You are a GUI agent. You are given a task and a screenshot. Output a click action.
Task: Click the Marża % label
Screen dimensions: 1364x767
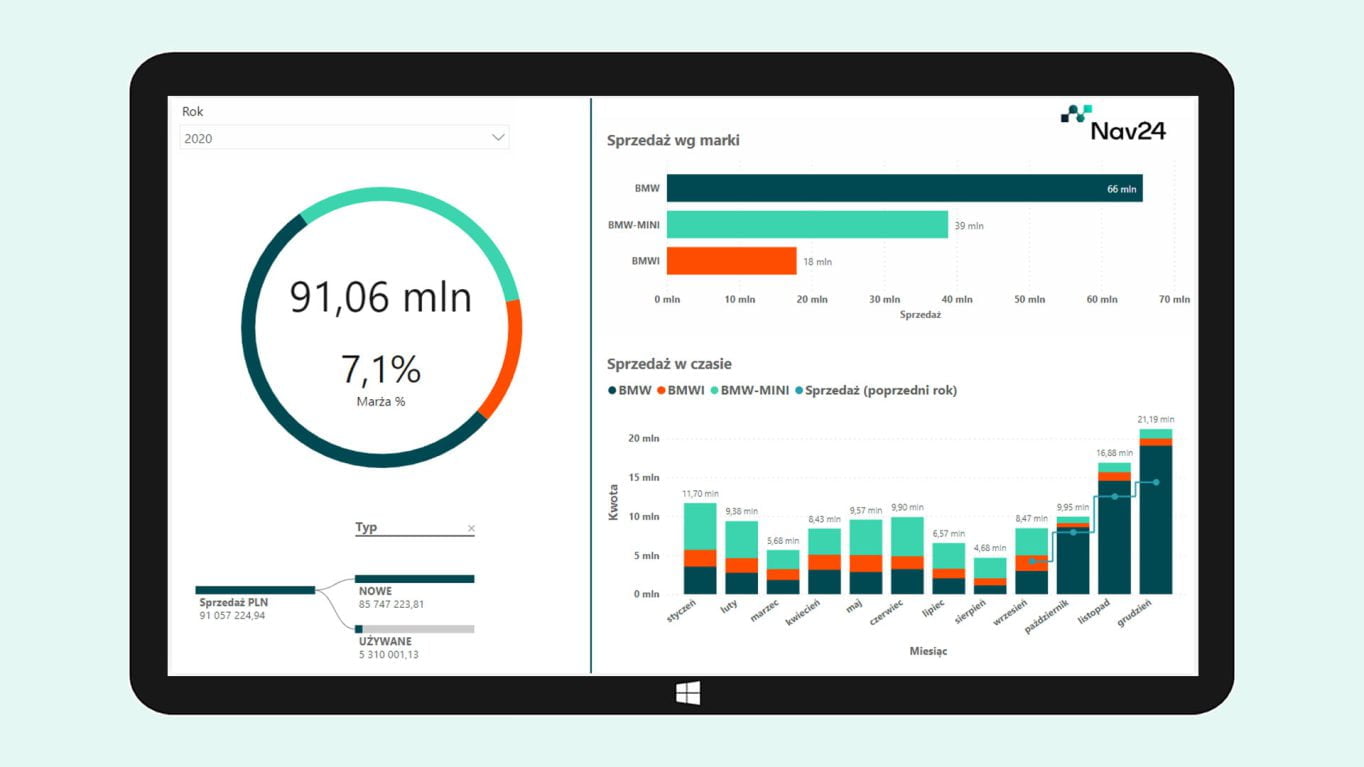click(380, 402)
